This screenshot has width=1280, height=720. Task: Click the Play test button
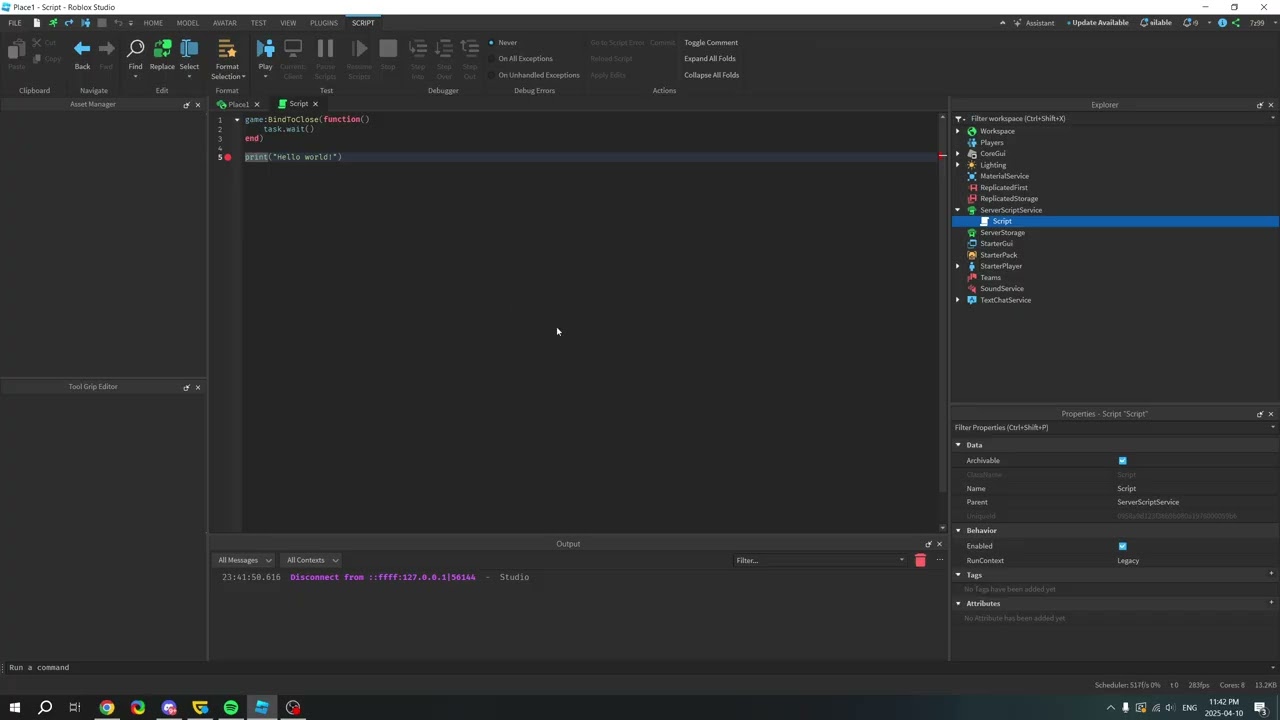pyautogui.click(x=265, y=50)
